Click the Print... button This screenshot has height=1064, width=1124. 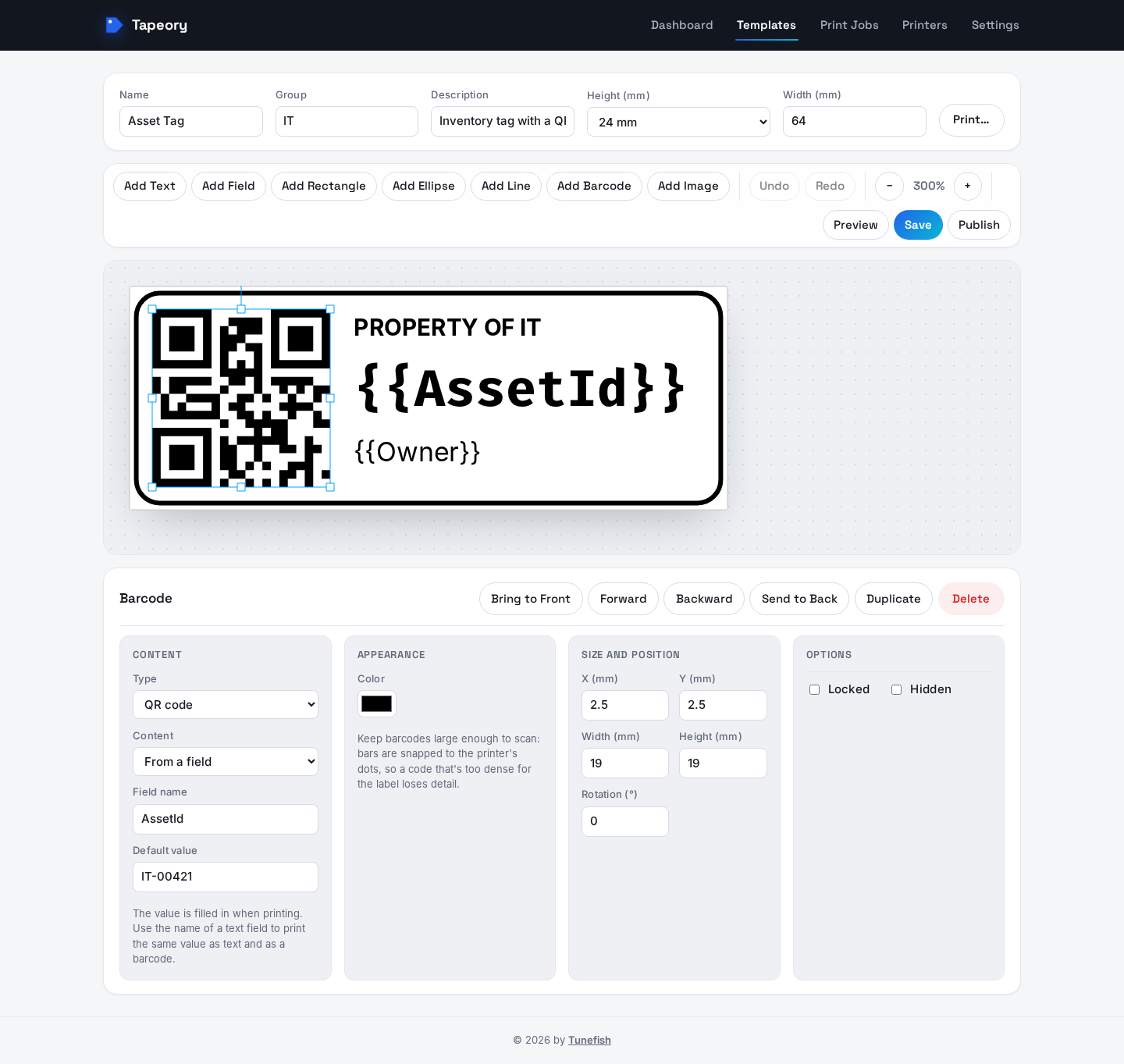972,120
